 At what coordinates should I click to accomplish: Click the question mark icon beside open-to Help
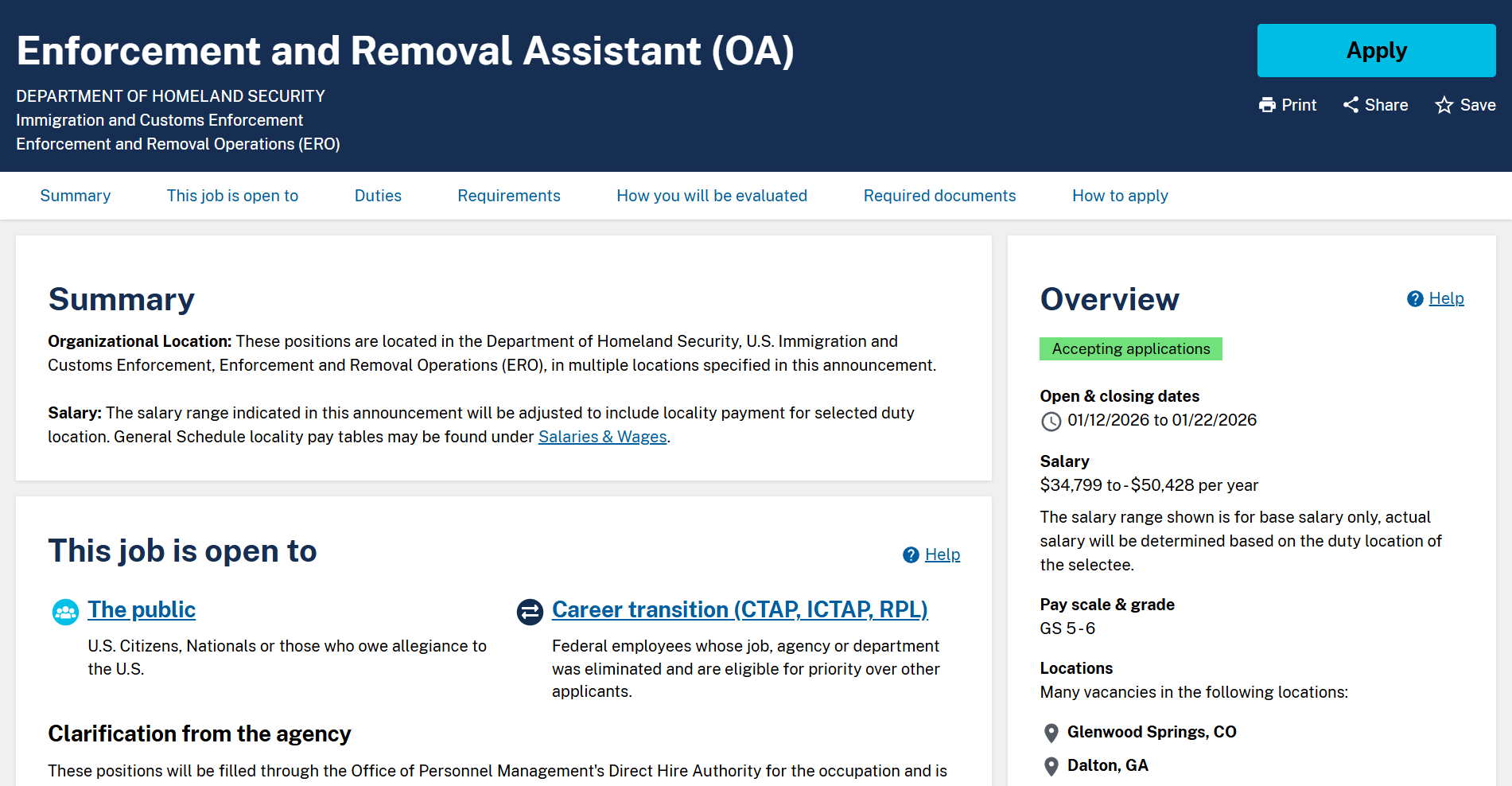pos(911,555)
